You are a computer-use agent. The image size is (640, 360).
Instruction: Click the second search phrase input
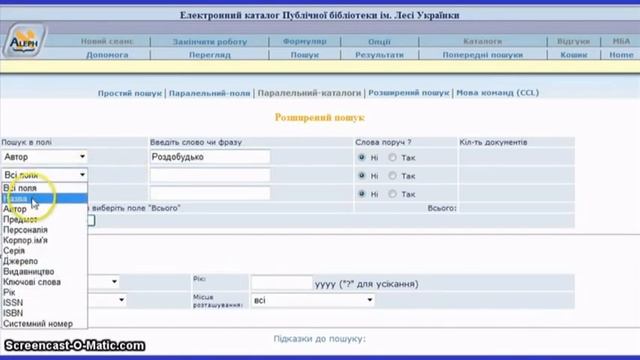pos(210,175)
